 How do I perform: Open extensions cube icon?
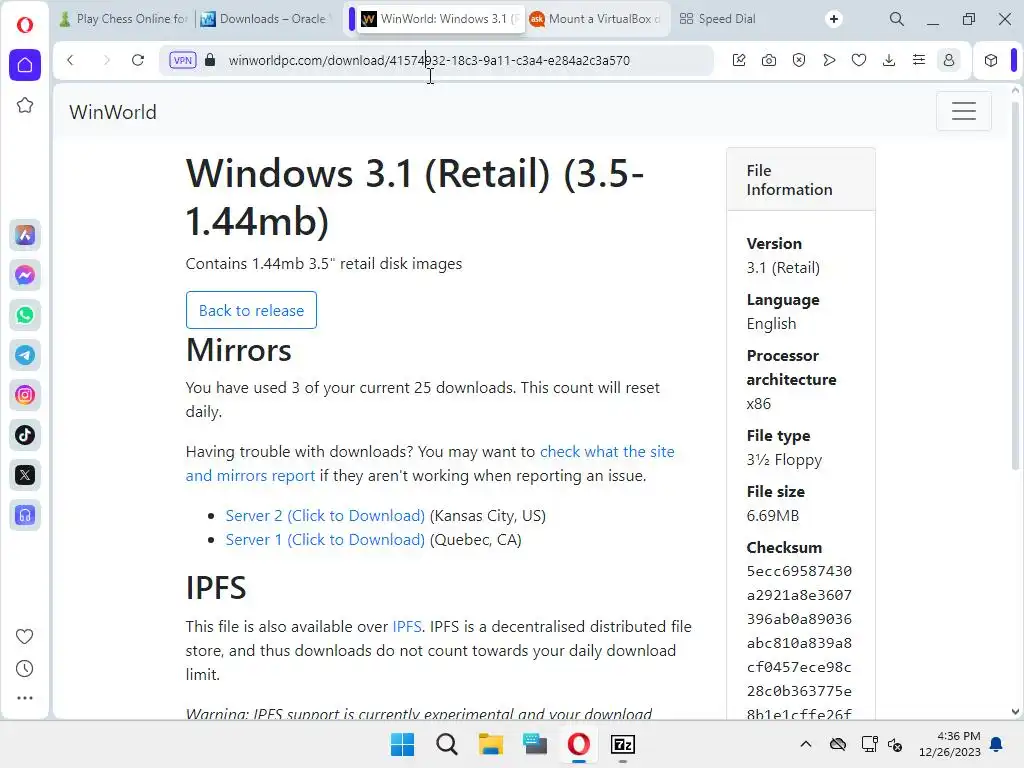991,60
